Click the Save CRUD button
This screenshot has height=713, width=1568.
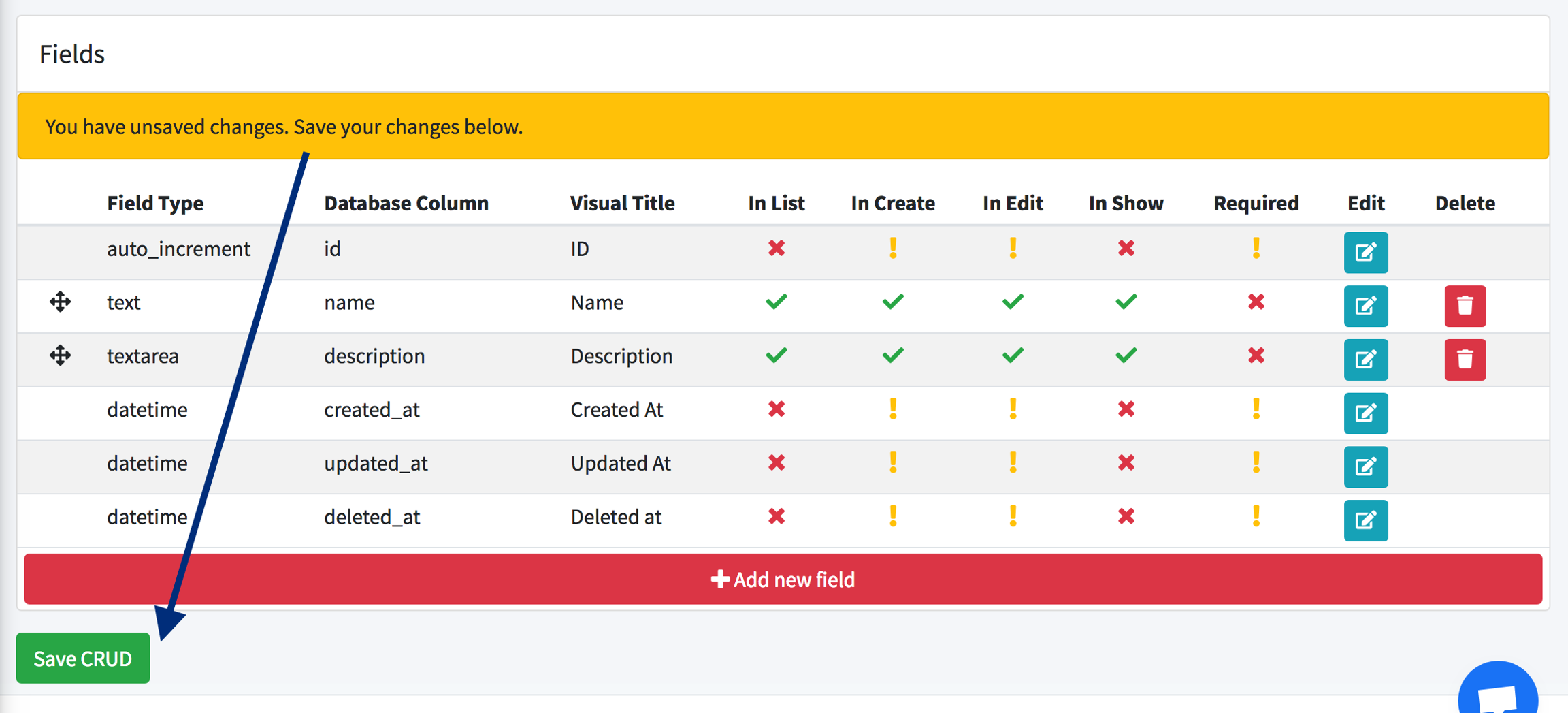[x=83, y=658]
